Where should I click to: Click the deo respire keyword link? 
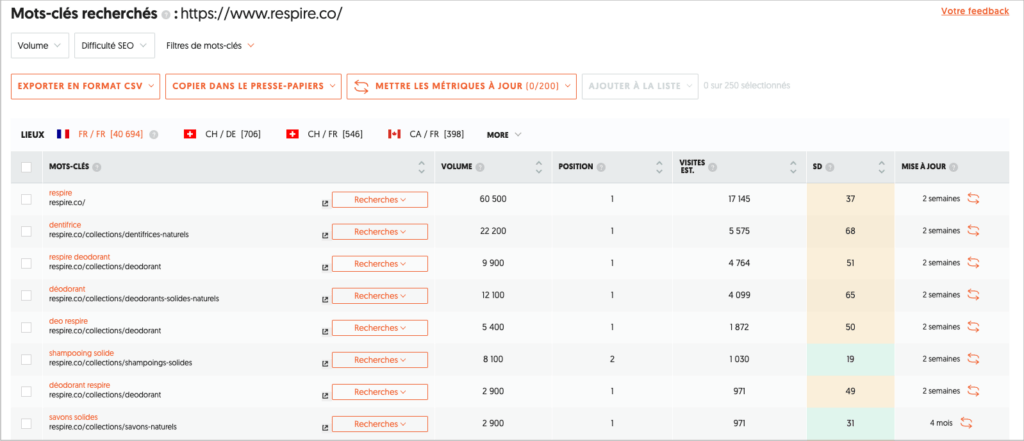point(68,321)
